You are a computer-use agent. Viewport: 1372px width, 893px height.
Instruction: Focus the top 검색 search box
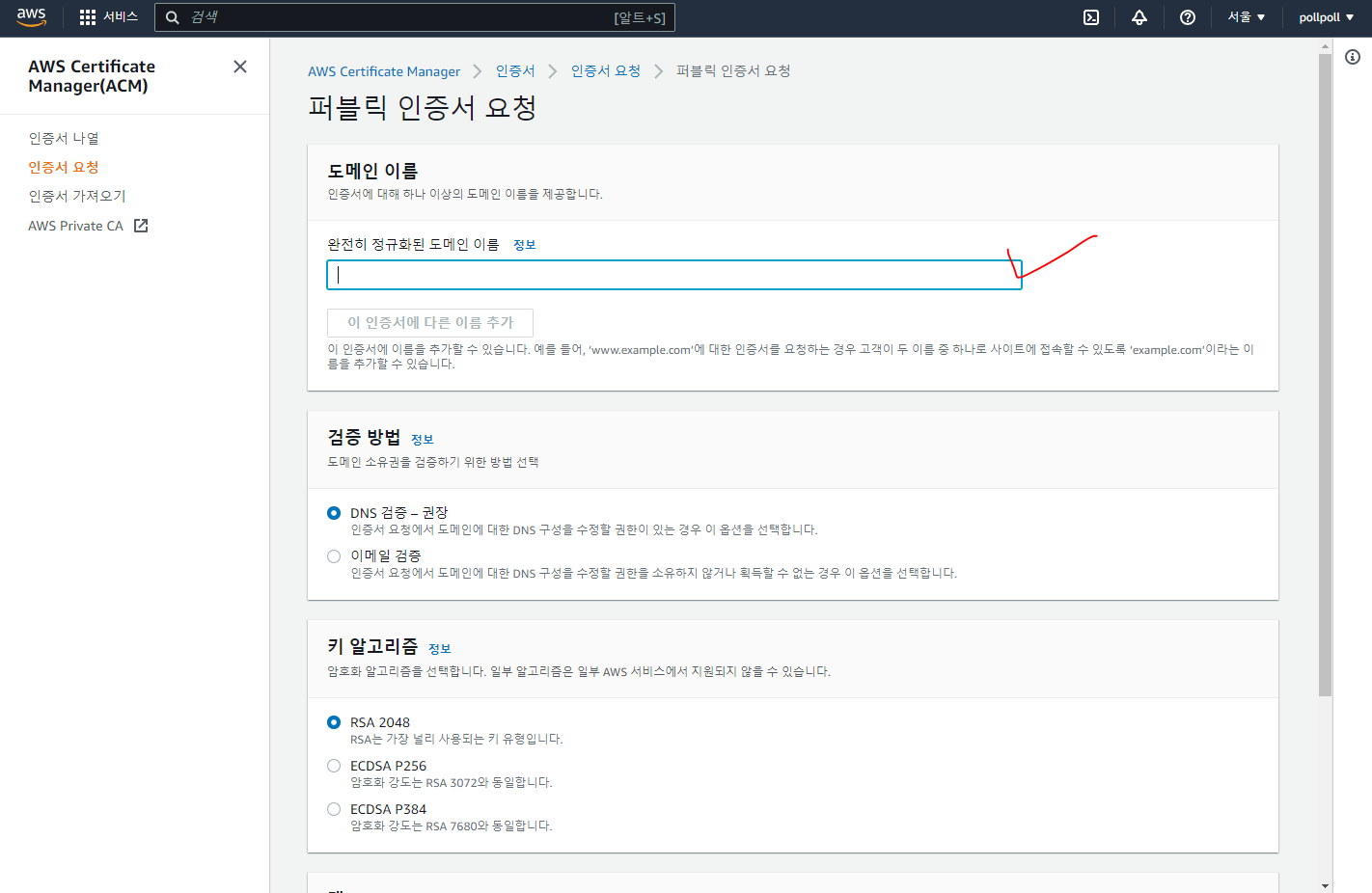click(x=415, y=17)
